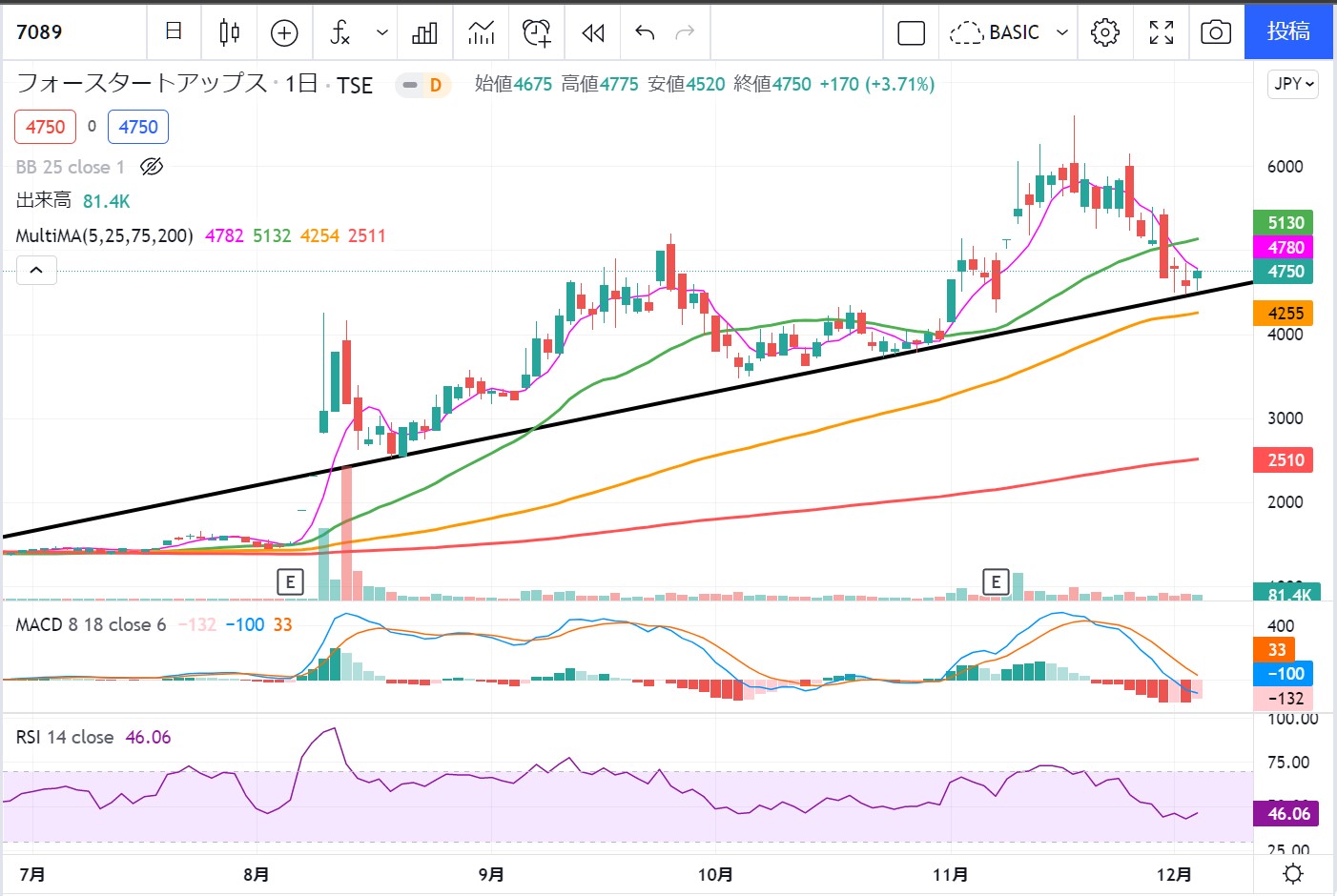Click the teal 4750 last price label
The width and height of the screenshot is (1337, 896).
(1285, 272)
